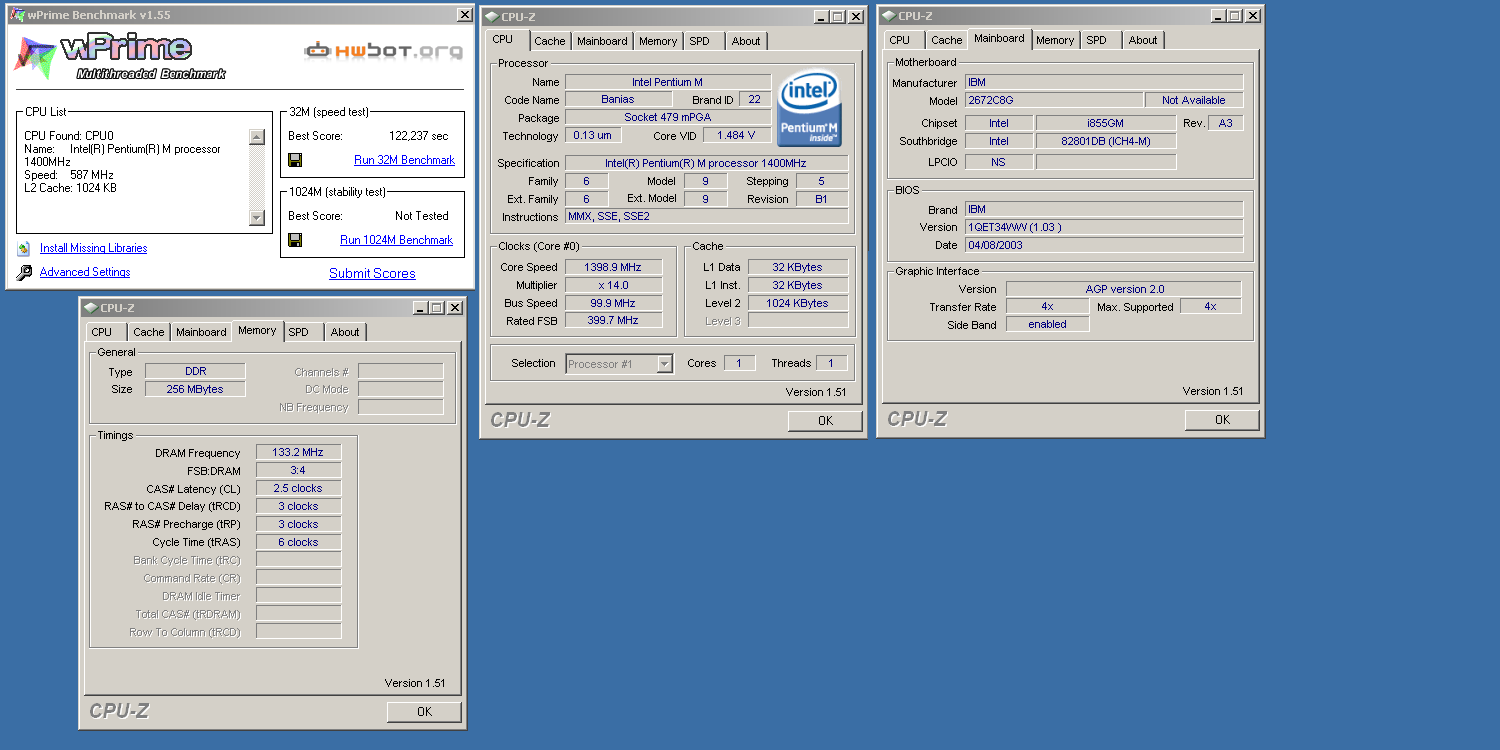Click the memory Size value 256 MBytes
This screenshot has height=750, width=1500.
[195, 389]
